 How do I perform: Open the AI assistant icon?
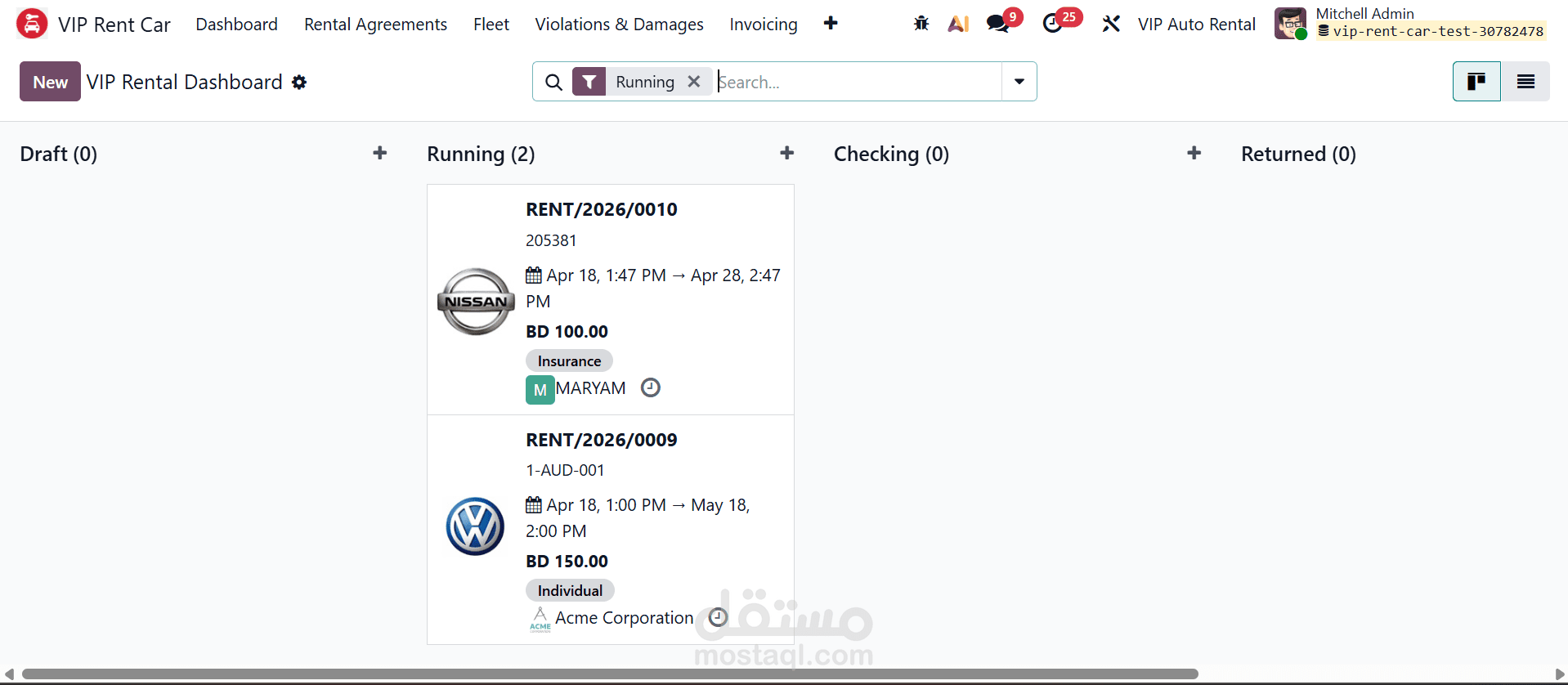click(x=958, y=24)
